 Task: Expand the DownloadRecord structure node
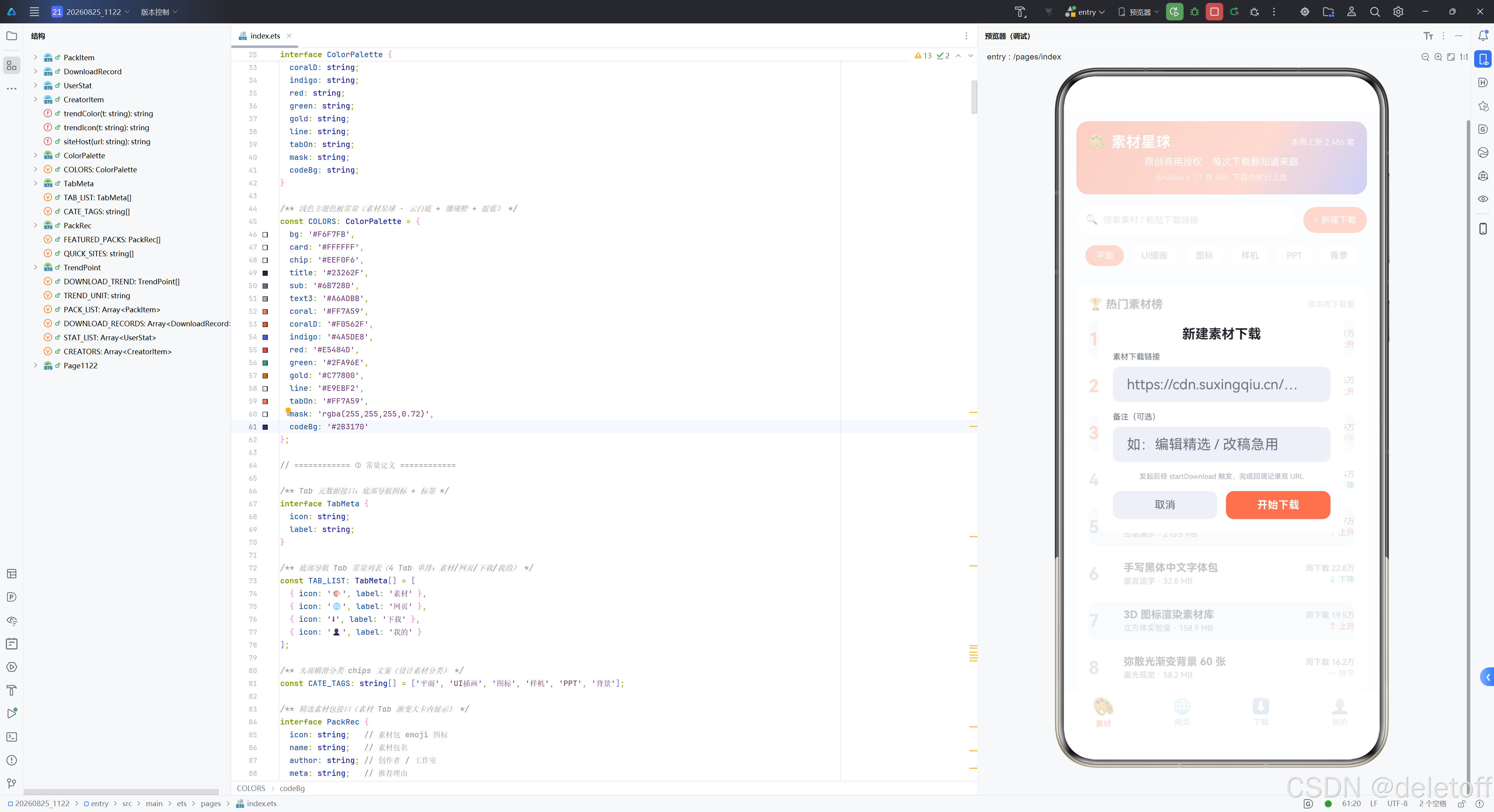[x=35, y=71]
